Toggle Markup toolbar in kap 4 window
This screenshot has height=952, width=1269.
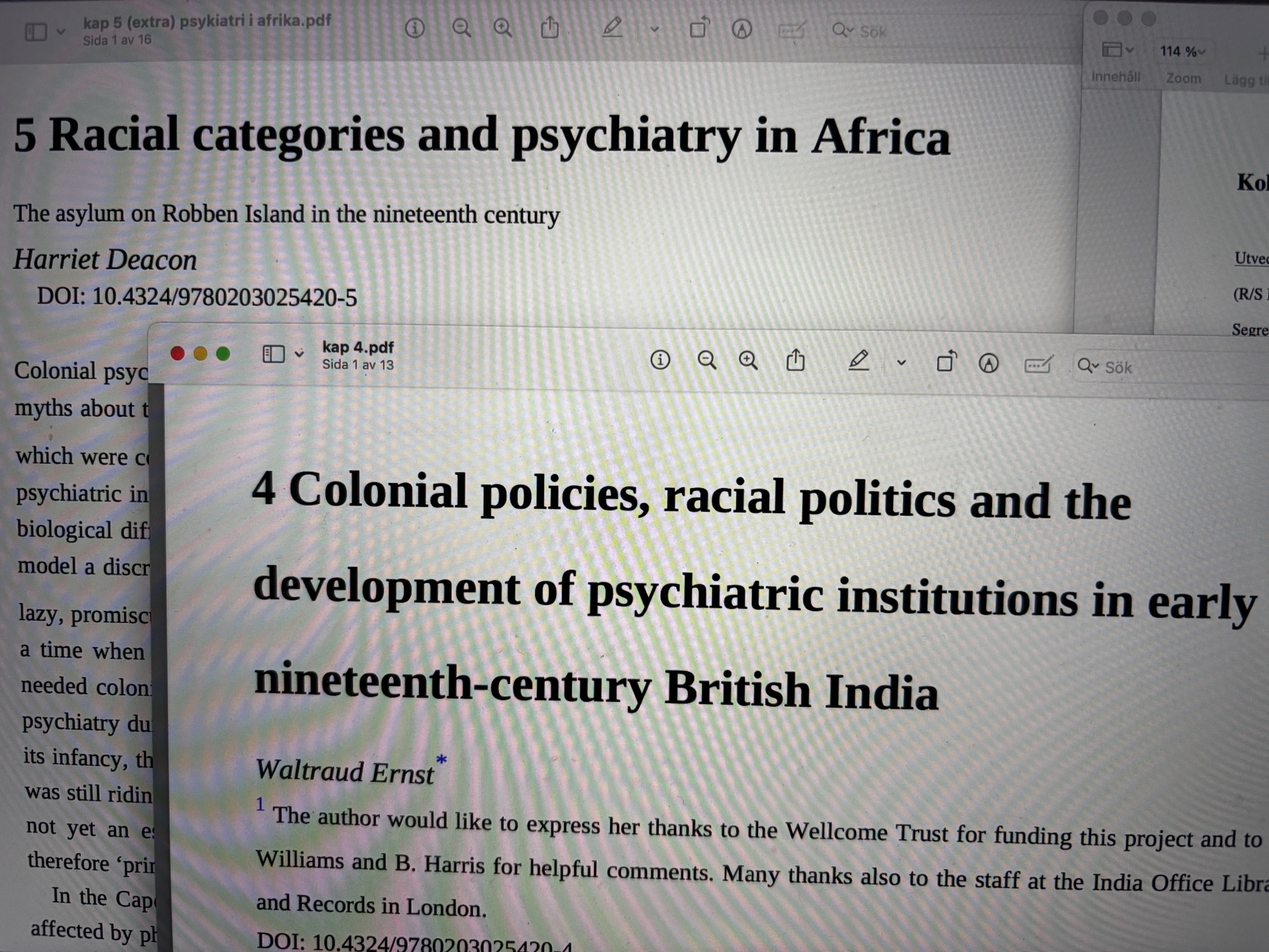pos(988,364)
